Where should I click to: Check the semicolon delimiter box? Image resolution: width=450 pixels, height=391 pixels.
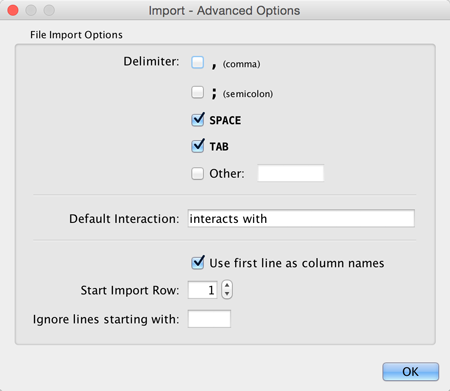[x=197, y=92]
